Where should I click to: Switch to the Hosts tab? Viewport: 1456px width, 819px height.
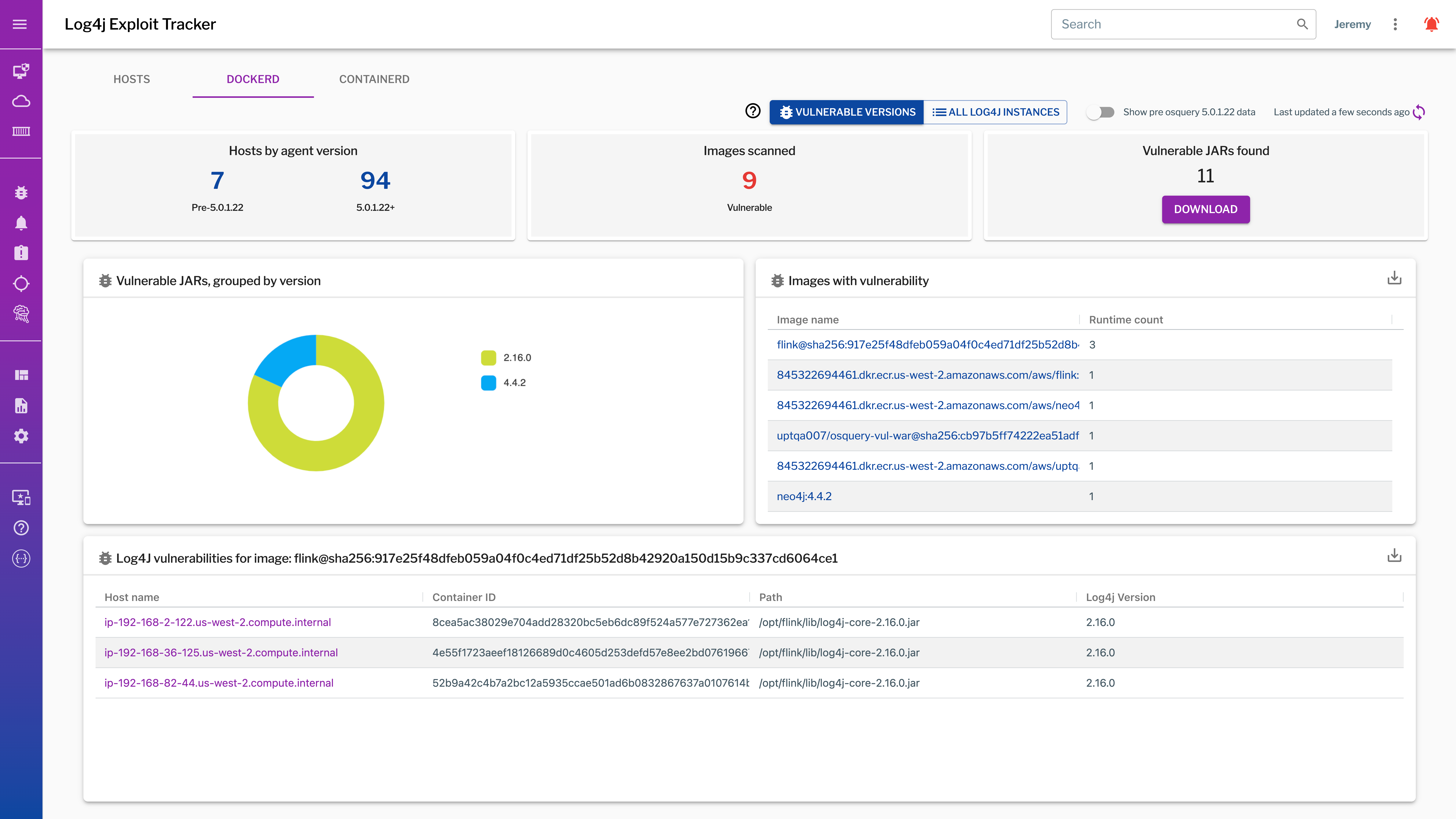click(x=132, y=79)
